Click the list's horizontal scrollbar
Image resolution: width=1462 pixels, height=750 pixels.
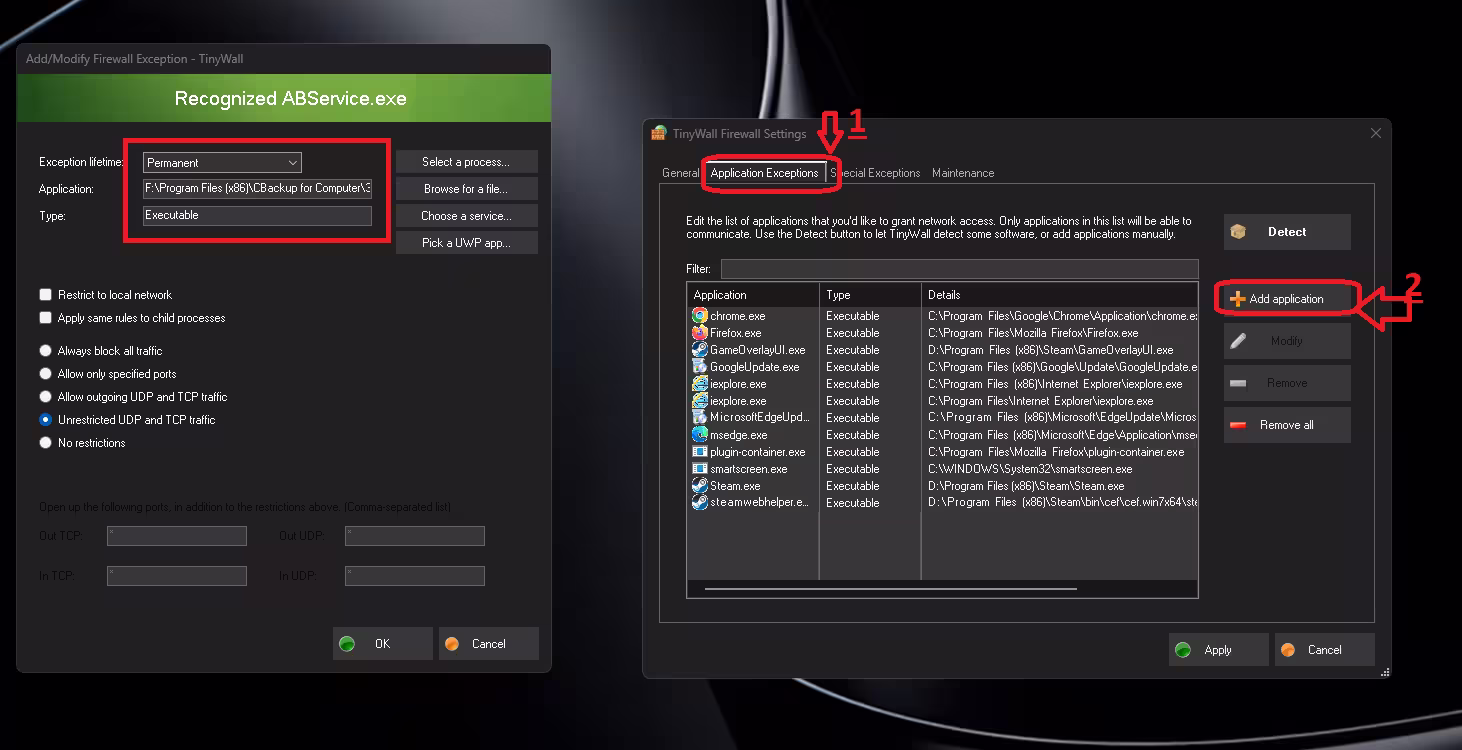point(890,589)
